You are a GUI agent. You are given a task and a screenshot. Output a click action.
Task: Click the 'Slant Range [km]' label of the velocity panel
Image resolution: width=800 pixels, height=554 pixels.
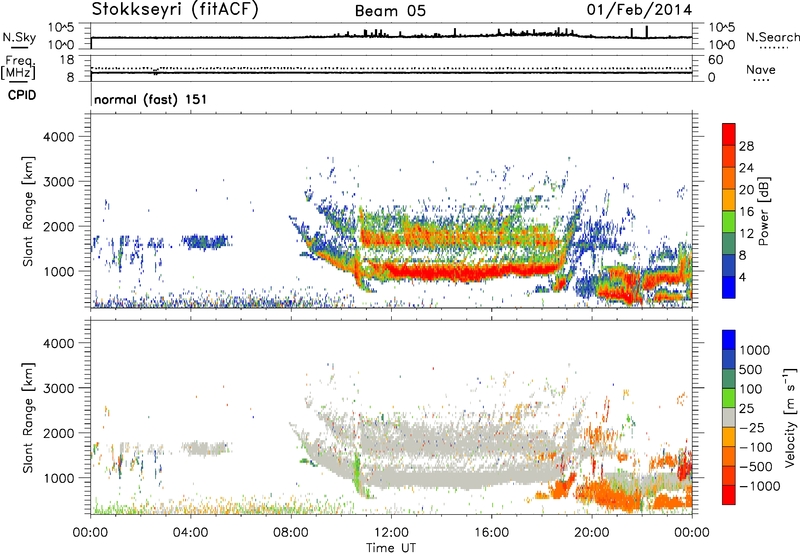(28, 418)
